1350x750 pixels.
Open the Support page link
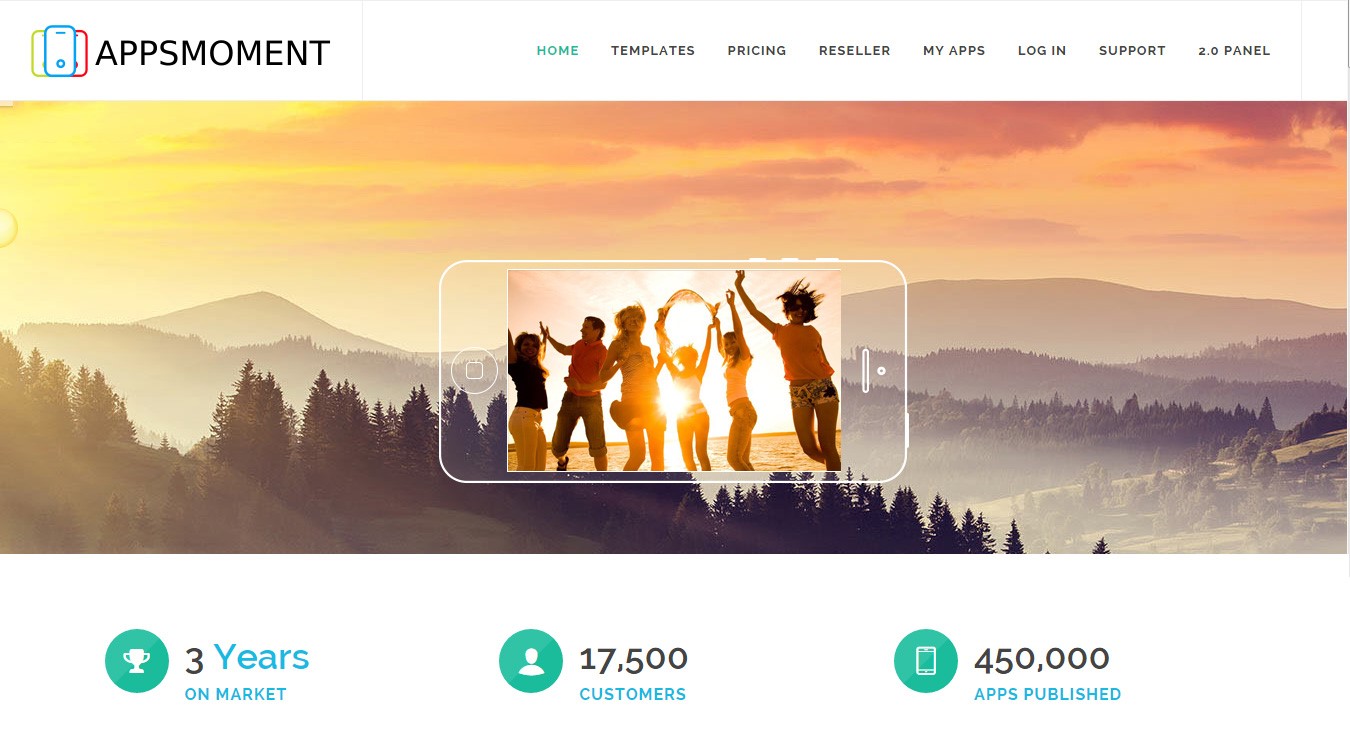[1132, 51]
